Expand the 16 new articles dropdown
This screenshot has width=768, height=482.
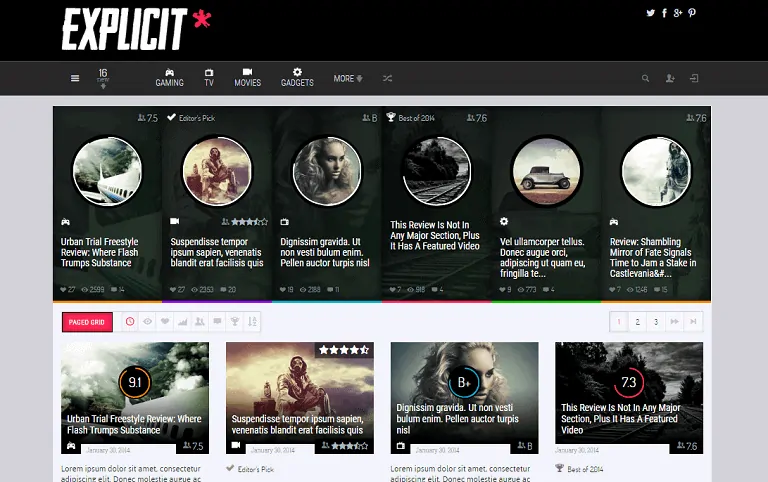(x=103, y=78)
